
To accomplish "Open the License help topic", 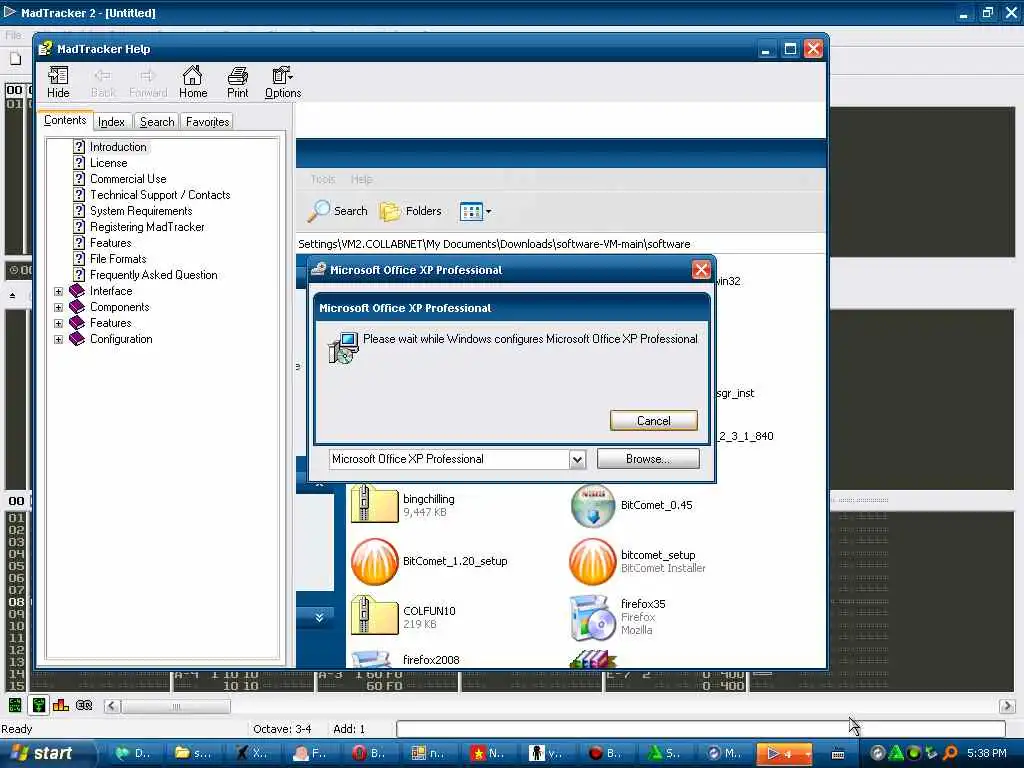I will click(x=108, y=163).
